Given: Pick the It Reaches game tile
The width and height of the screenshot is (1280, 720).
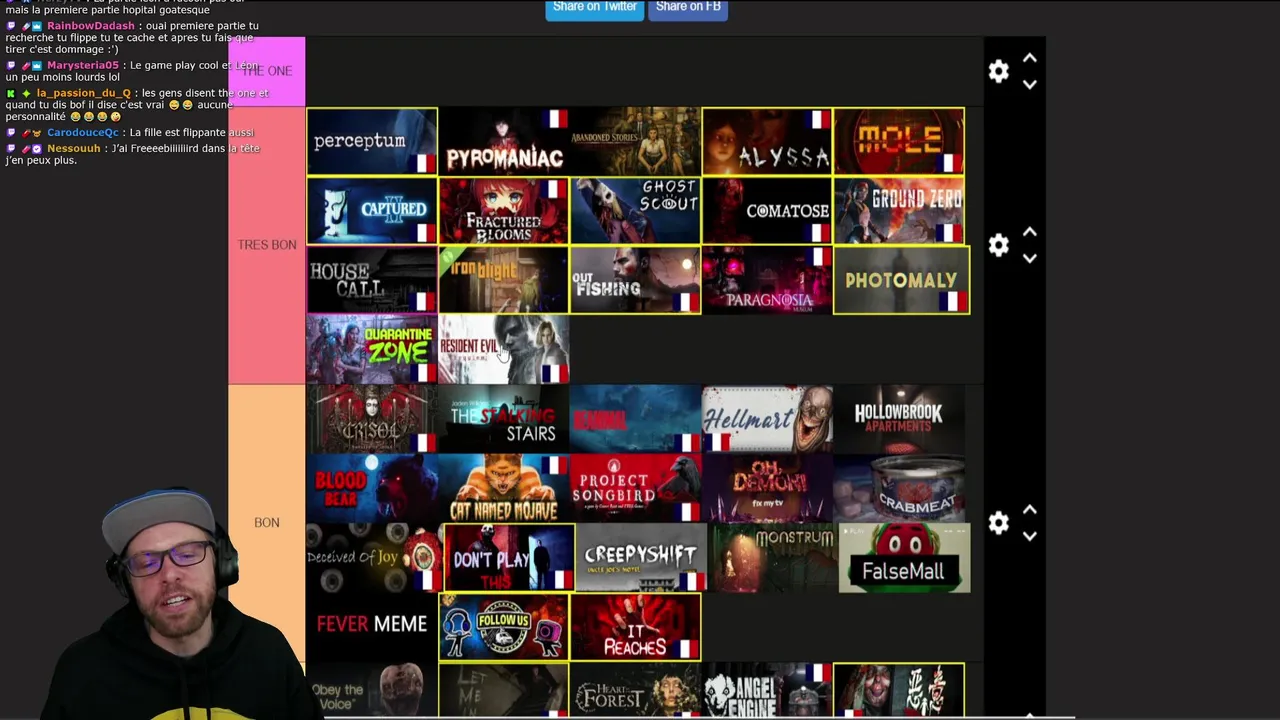Looking at the screenshot, I should click(x=636, y=627).
